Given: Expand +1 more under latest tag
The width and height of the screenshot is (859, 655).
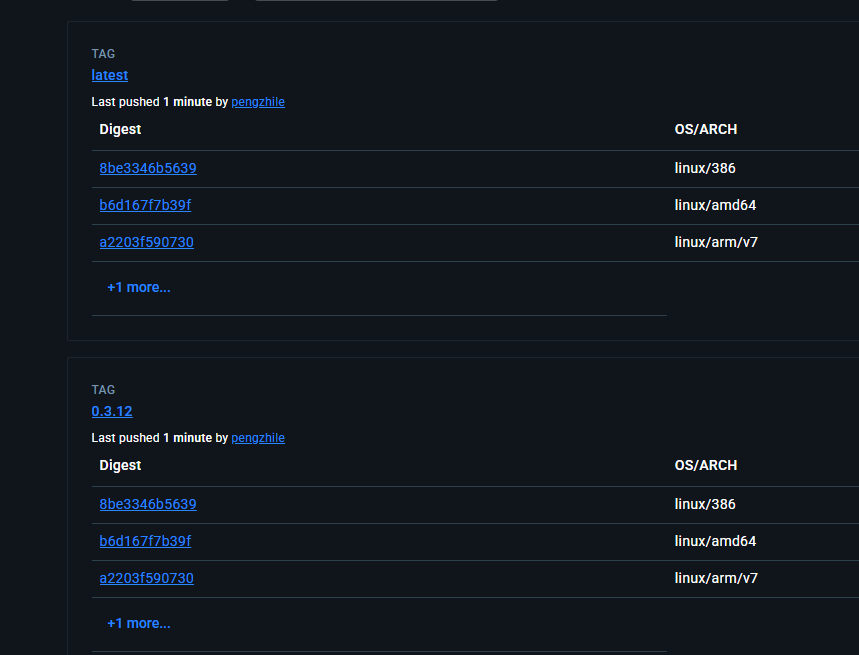Looking at the screenshot, I should [x=139, y=288].
